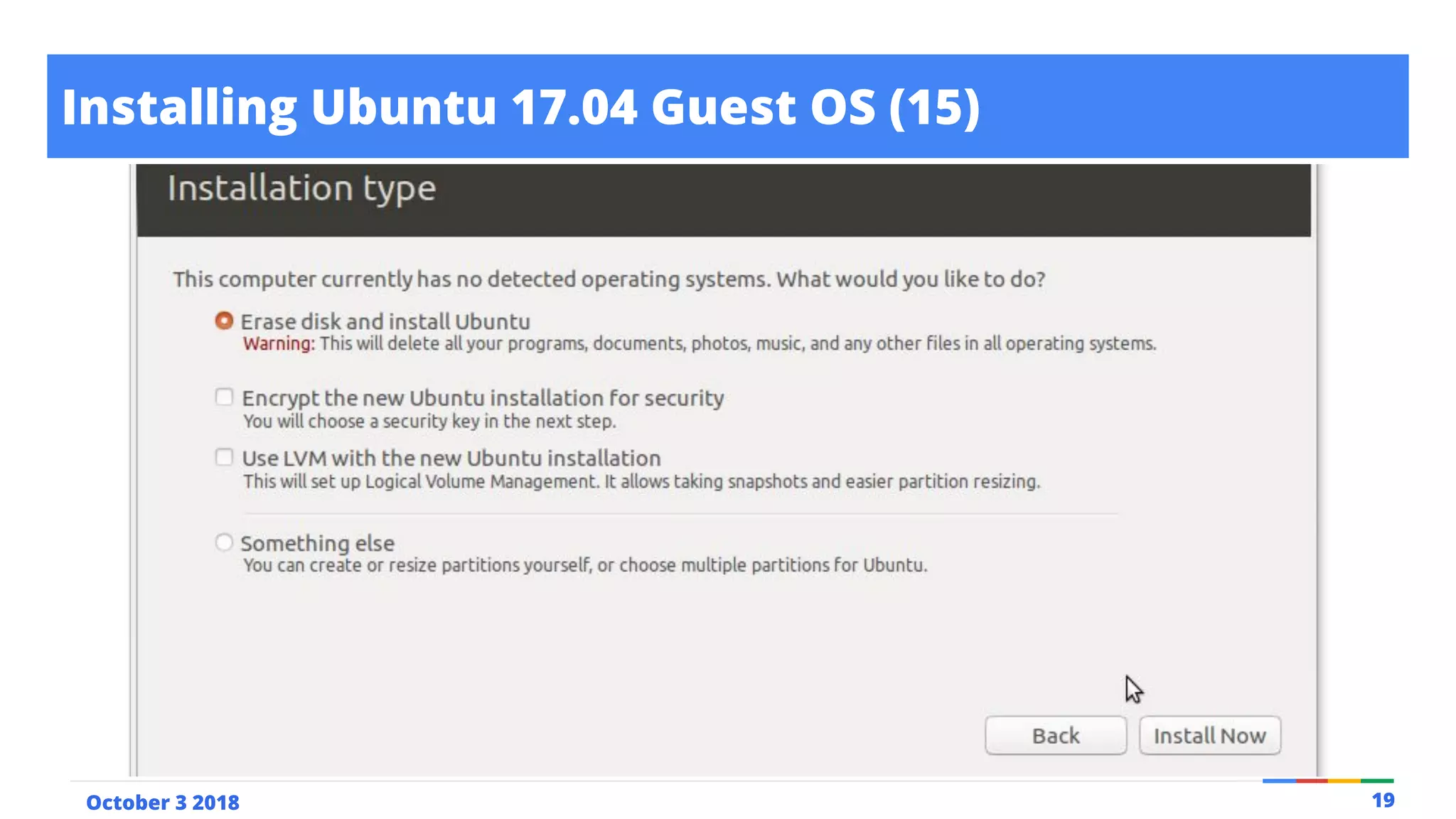Click the Logical Volume Management description text
The image size is (1456, 819).
click(x=641, y=481)
